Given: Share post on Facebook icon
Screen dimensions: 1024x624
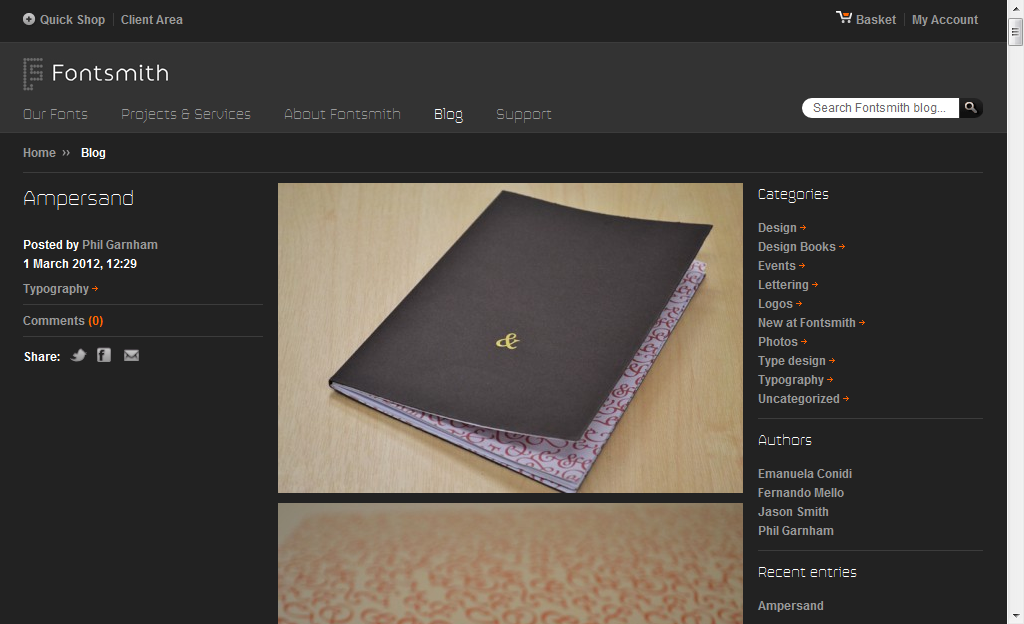Looking at the screenshot, I should (104, 355).
